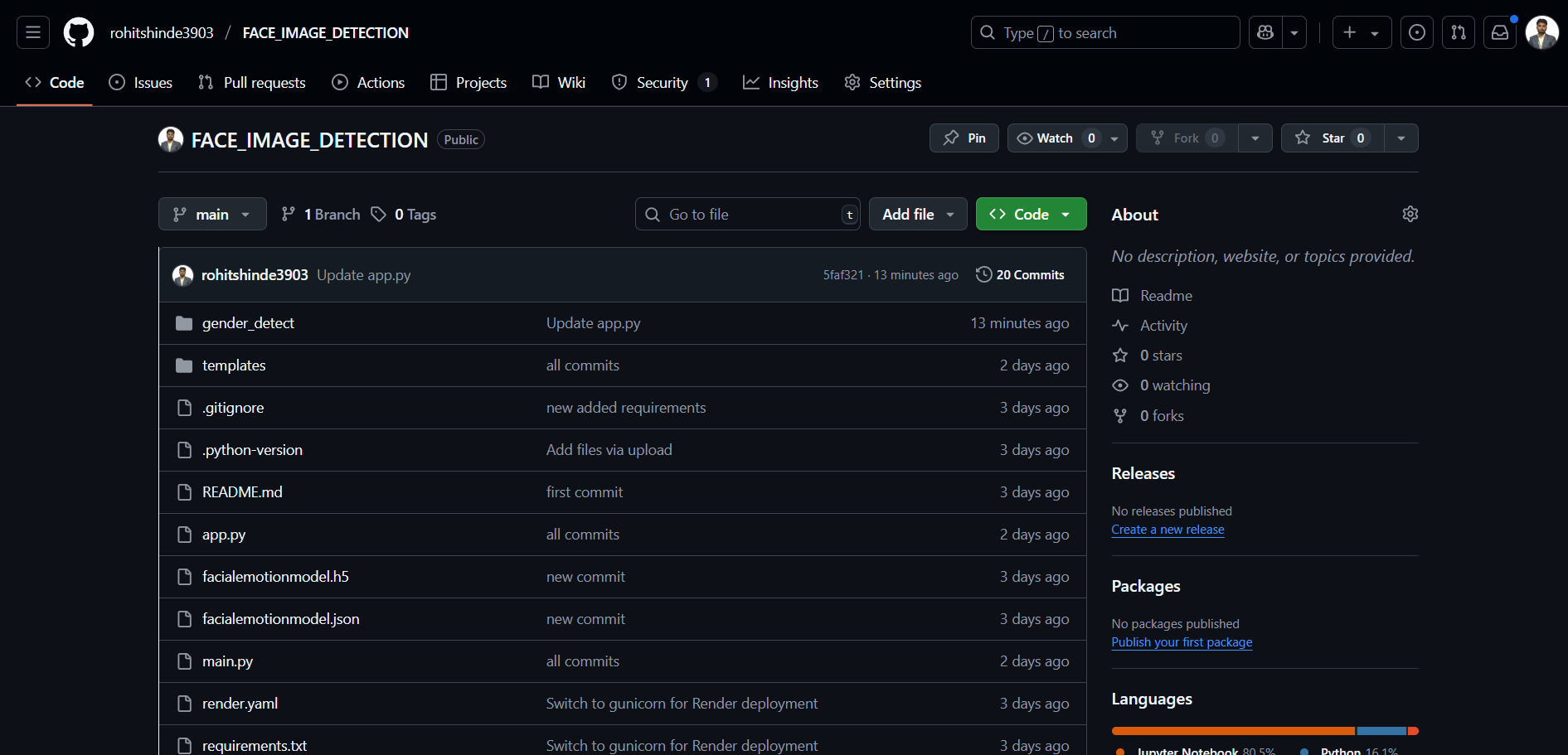Viewport: 1568px width, 755px height.
Task: Expand the main branch dropdown
Action: point(212,214)
